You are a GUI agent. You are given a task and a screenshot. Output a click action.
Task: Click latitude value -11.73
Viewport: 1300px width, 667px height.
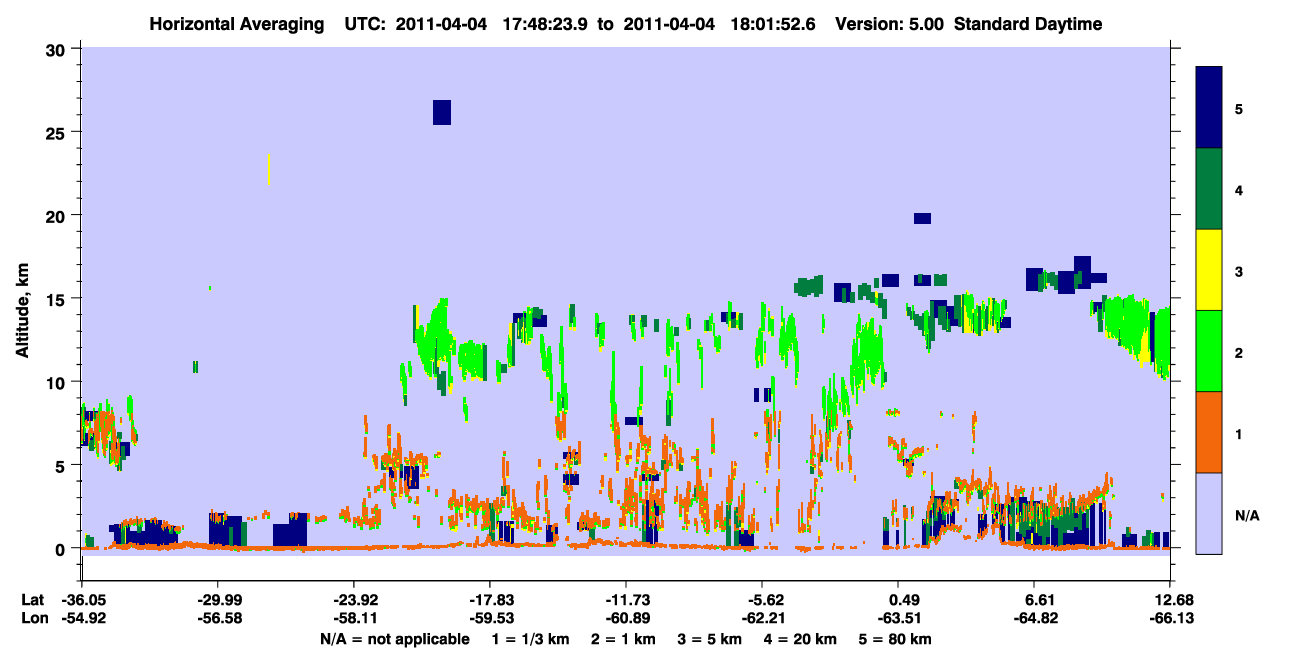click(x=626, y=600)
